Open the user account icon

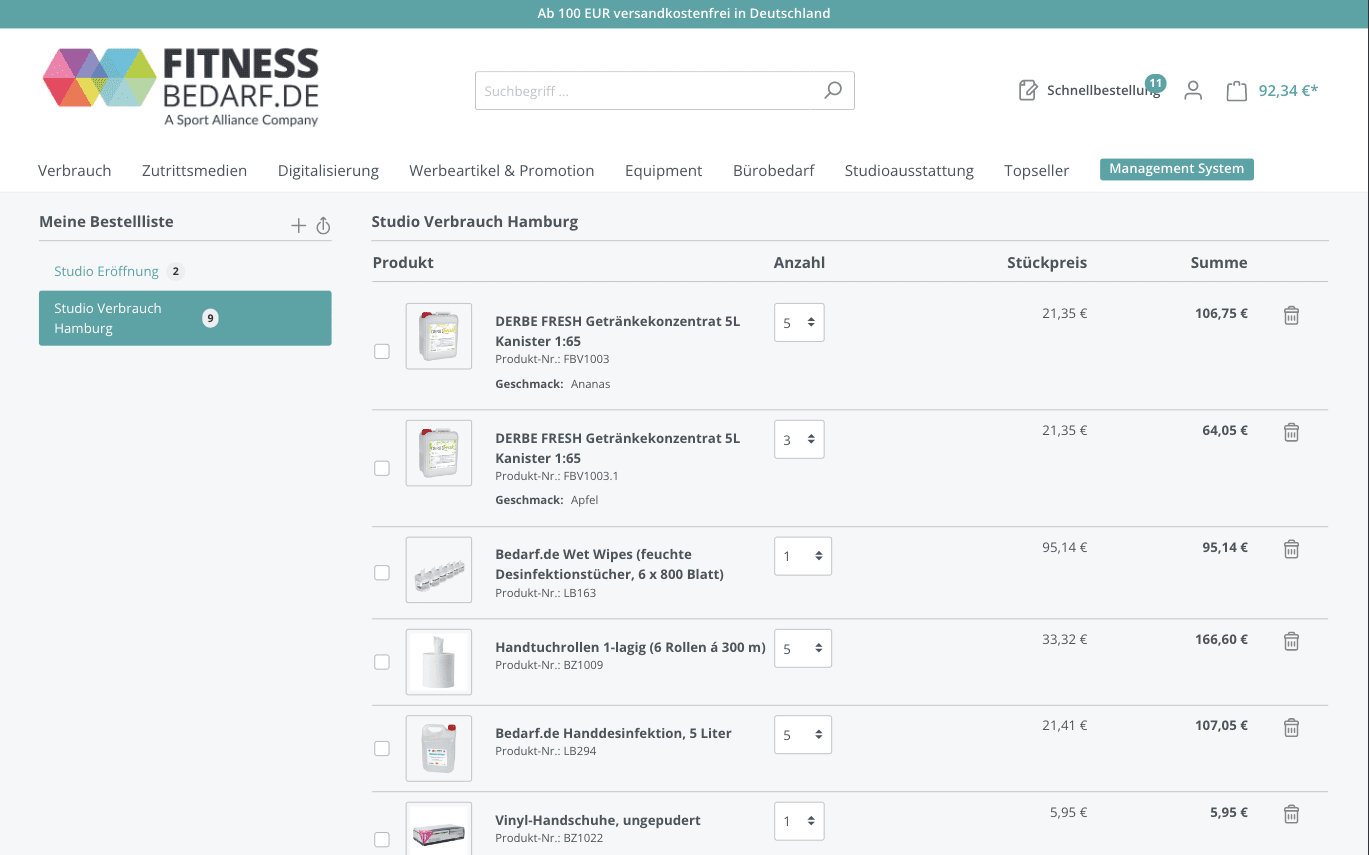tap(1192, 91)
